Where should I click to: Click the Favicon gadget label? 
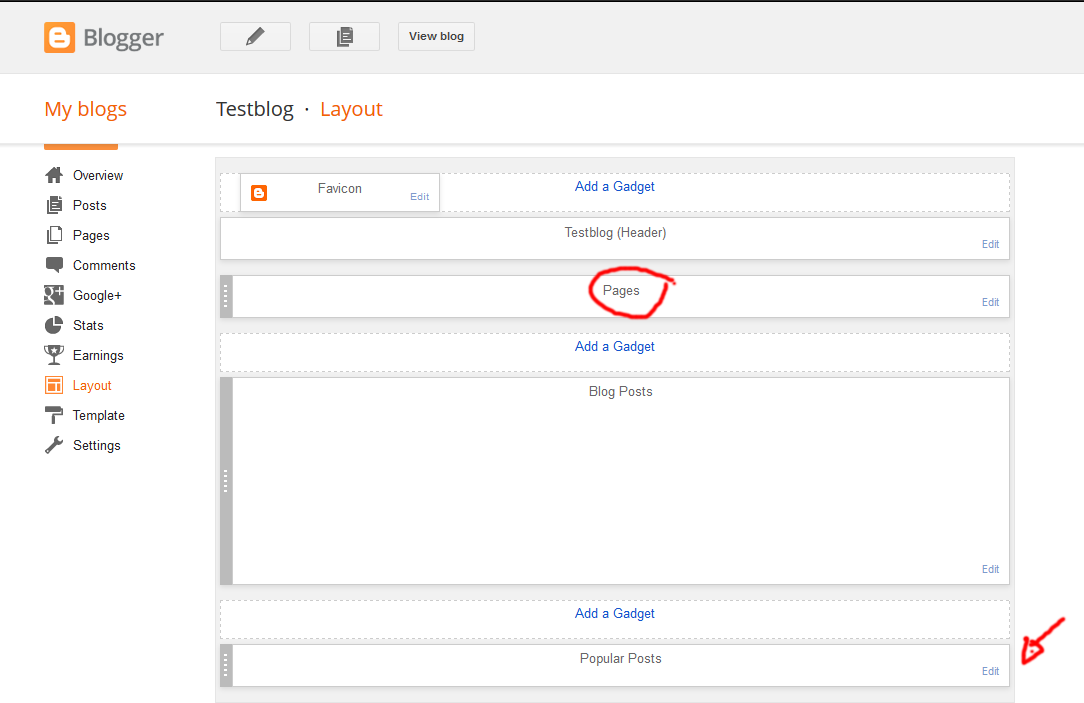339,189
